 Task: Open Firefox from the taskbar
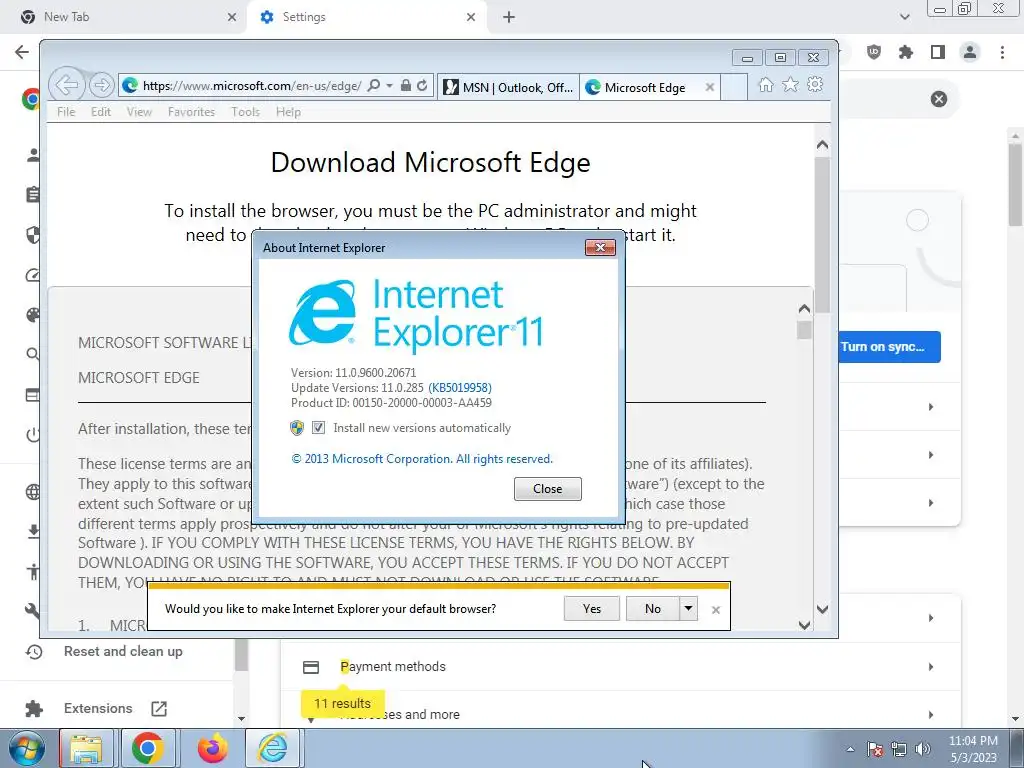coord(212,748)
